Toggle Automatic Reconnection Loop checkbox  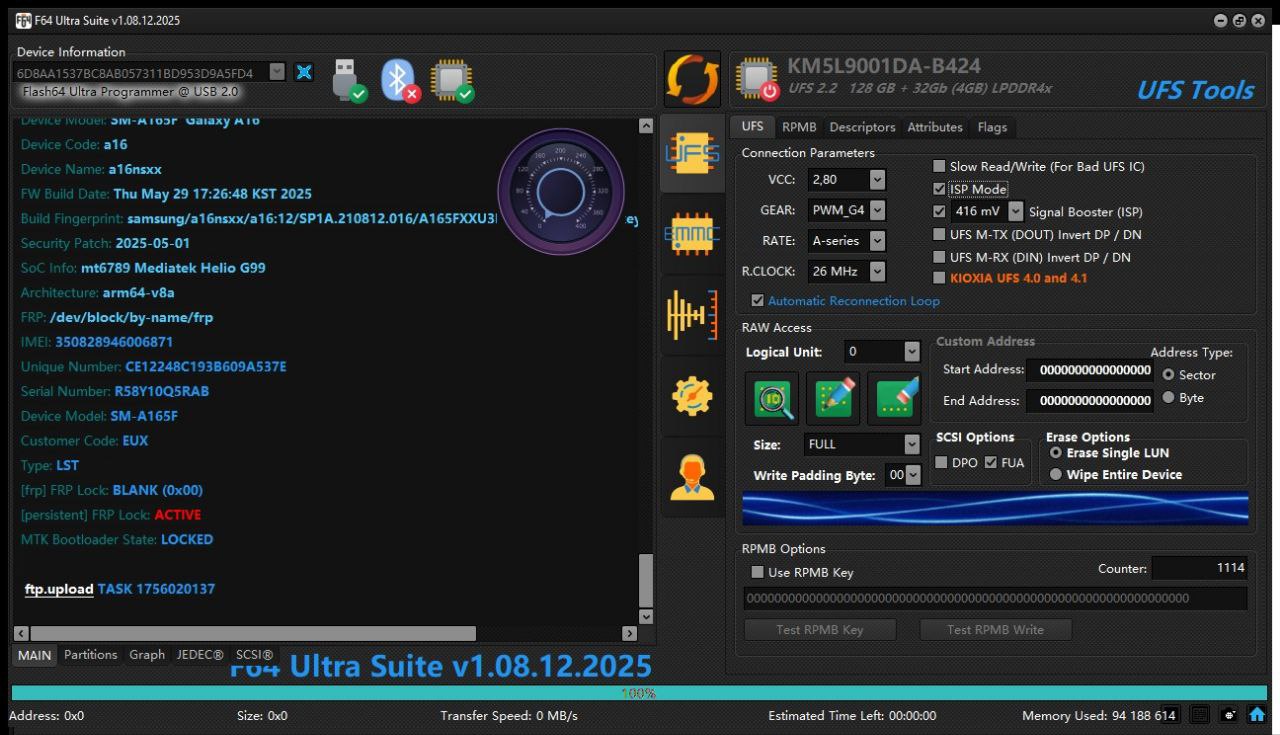pos(757,300)
